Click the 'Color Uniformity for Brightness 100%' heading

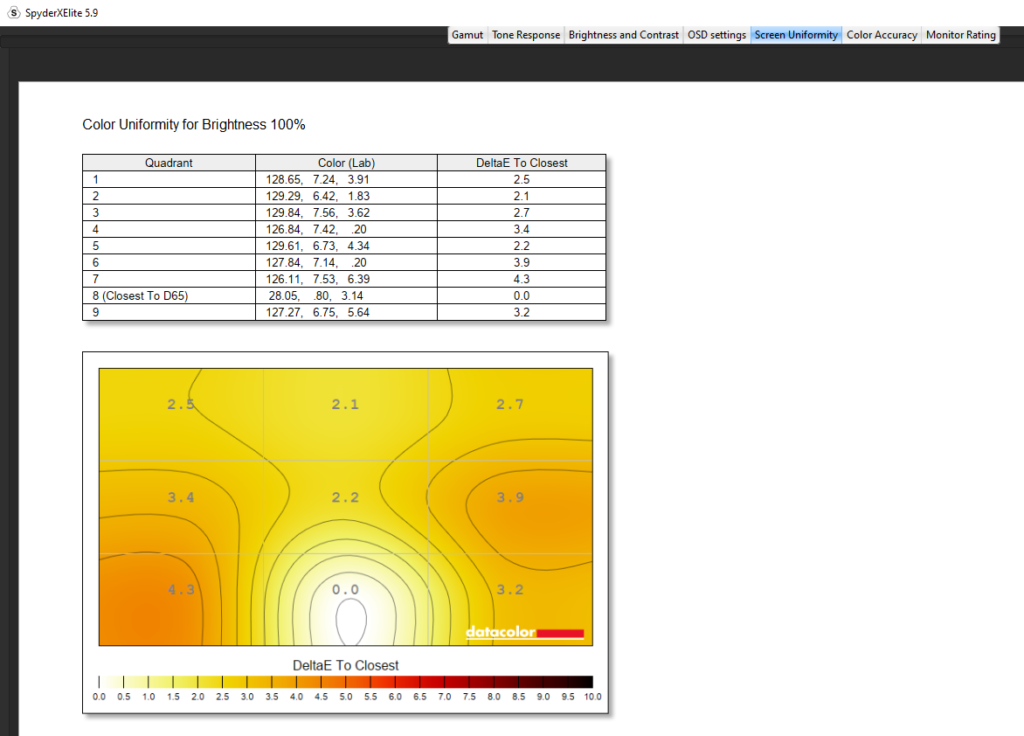click(193, 125)
